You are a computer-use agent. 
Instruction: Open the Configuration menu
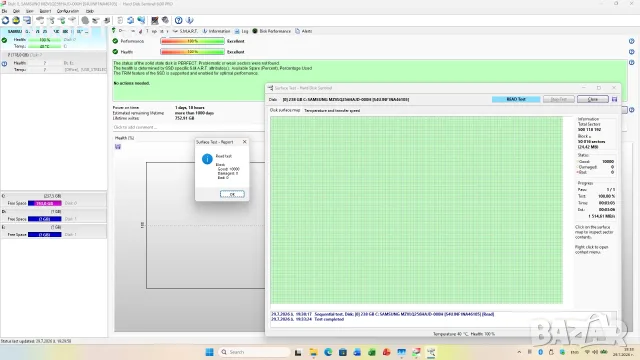point(68,11)
